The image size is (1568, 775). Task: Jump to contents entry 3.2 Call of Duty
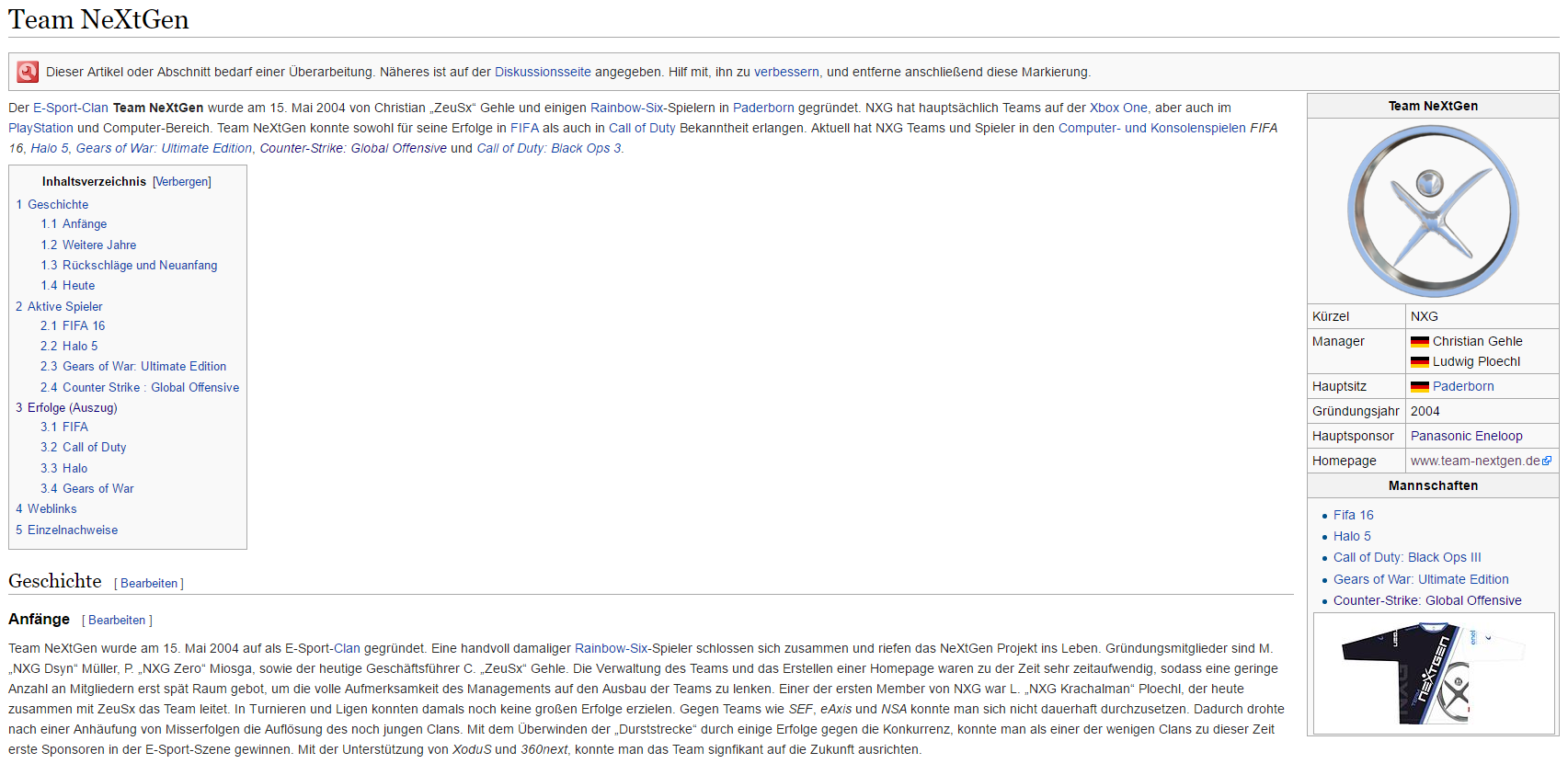[x=84, y=448]
